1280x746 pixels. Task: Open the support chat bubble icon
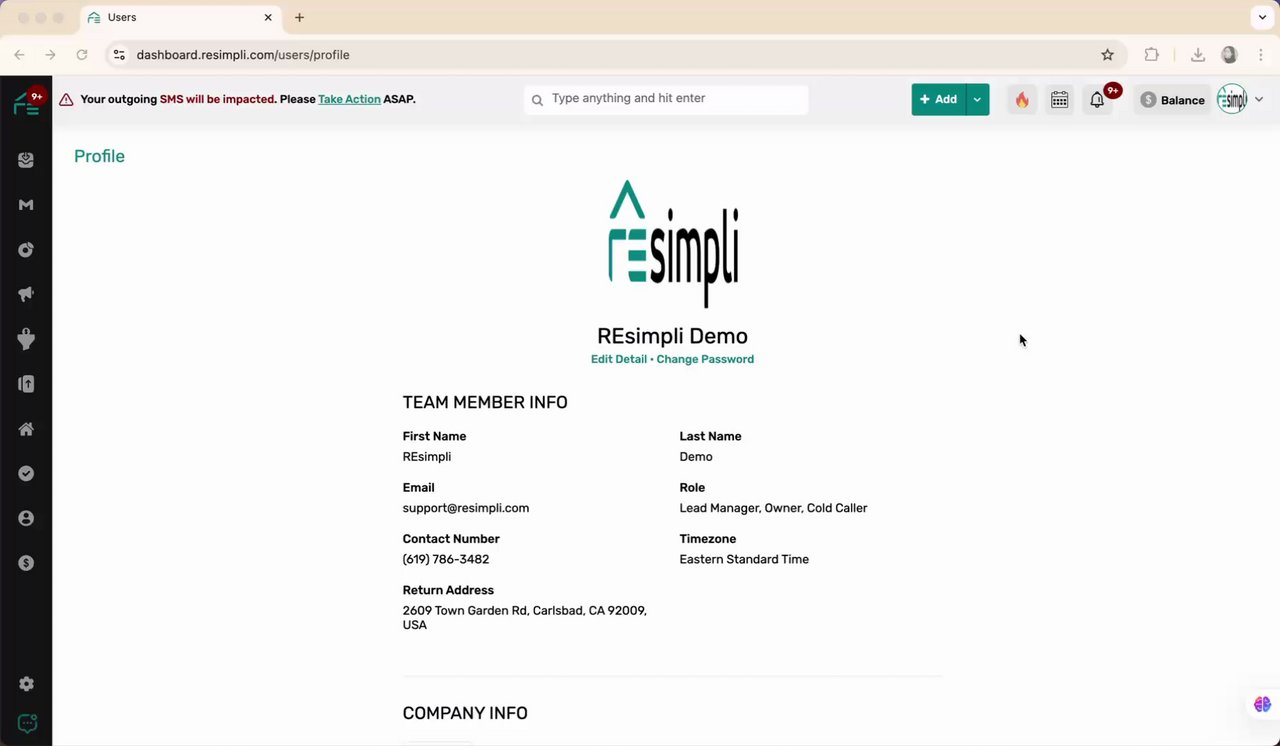pos(27,723)
